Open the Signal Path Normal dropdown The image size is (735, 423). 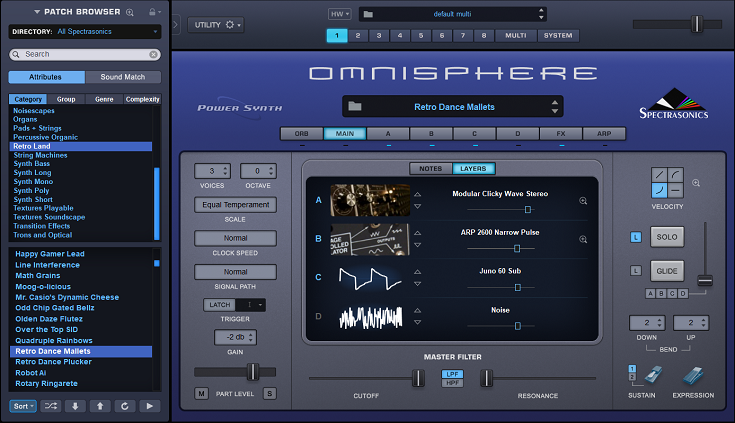tap(235, 272)
